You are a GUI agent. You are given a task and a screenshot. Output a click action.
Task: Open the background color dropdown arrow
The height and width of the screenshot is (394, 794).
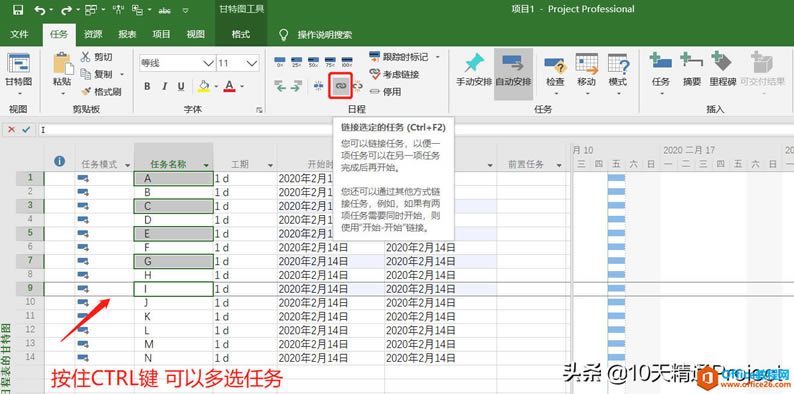coord(216,87)
